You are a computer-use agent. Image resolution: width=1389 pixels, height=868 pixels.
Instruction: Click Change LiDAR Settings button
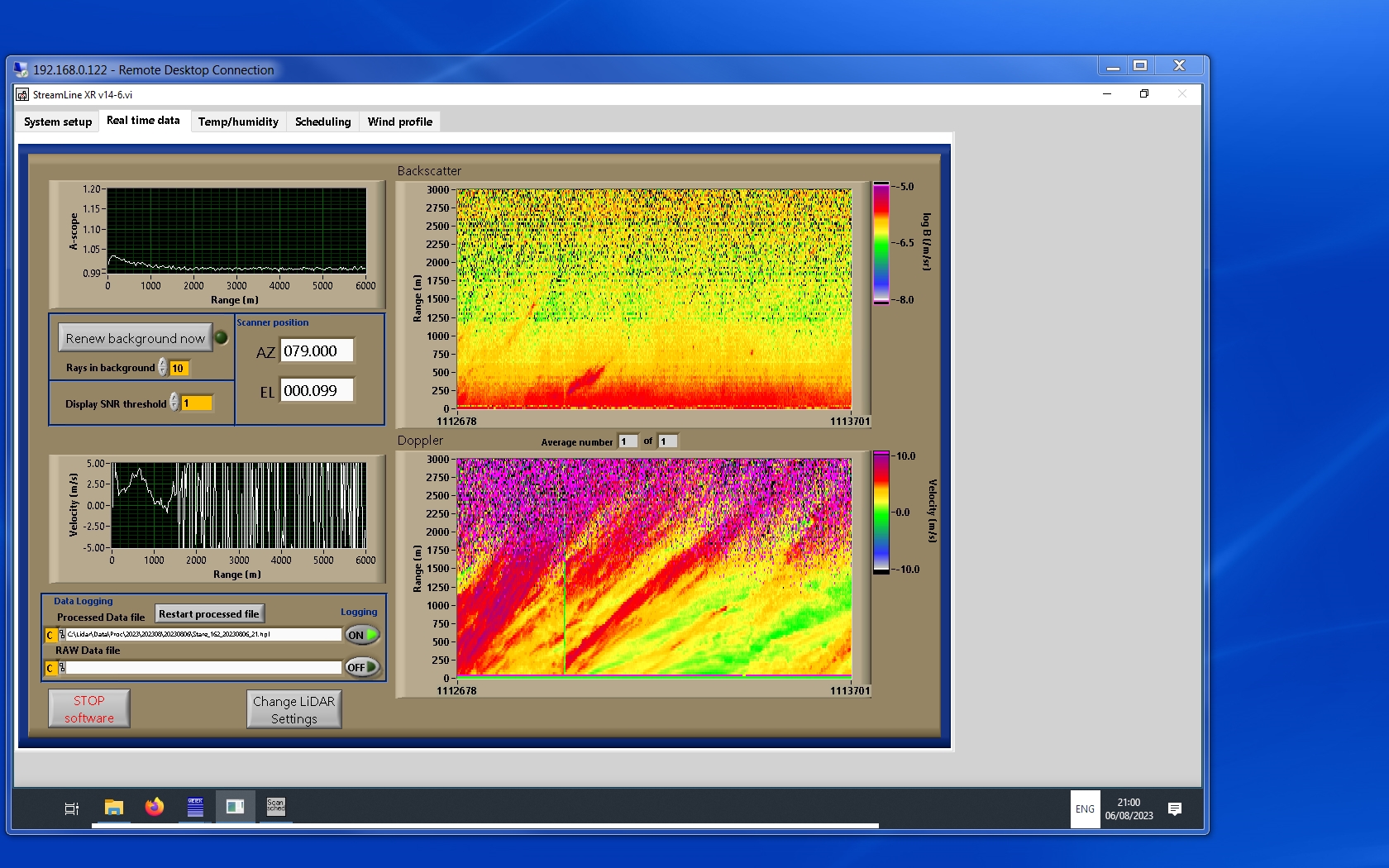(294, 709)
